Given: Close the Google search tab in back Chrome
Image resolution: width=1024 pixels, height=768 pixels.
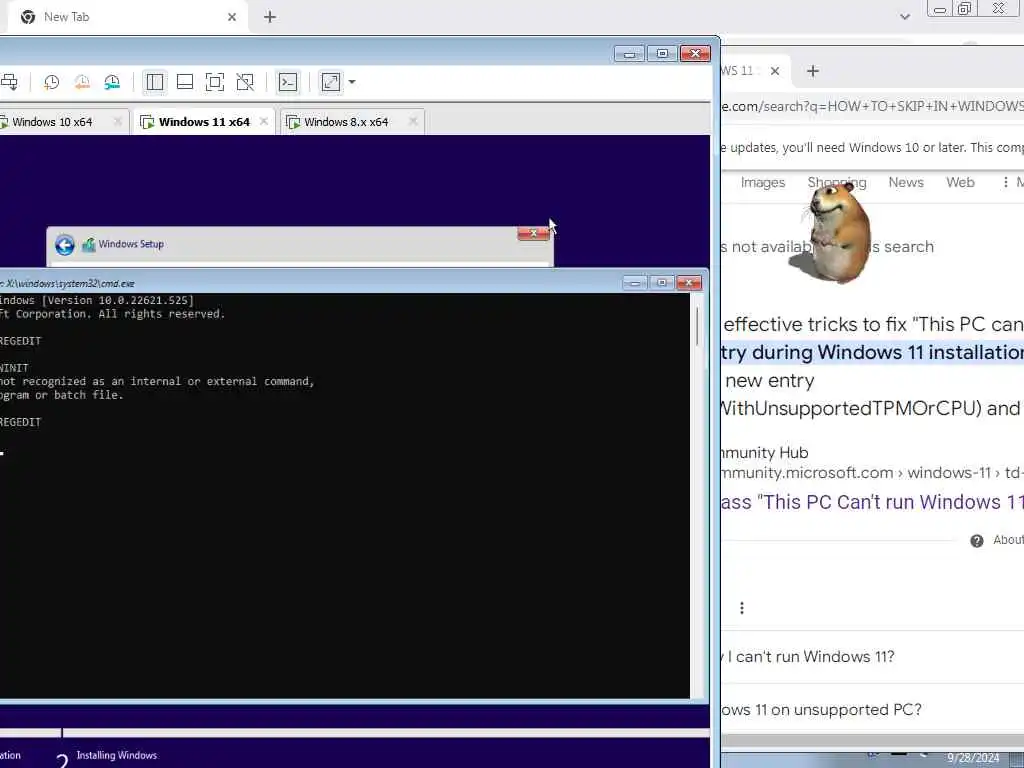Looking at the screenshot, I should pyautogui.click(x=775, y=71).
